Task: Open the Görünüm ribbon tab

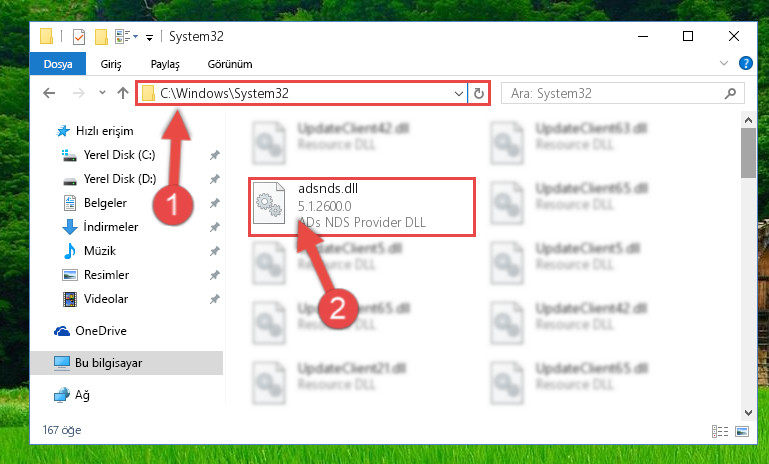Action: point(230,64)
